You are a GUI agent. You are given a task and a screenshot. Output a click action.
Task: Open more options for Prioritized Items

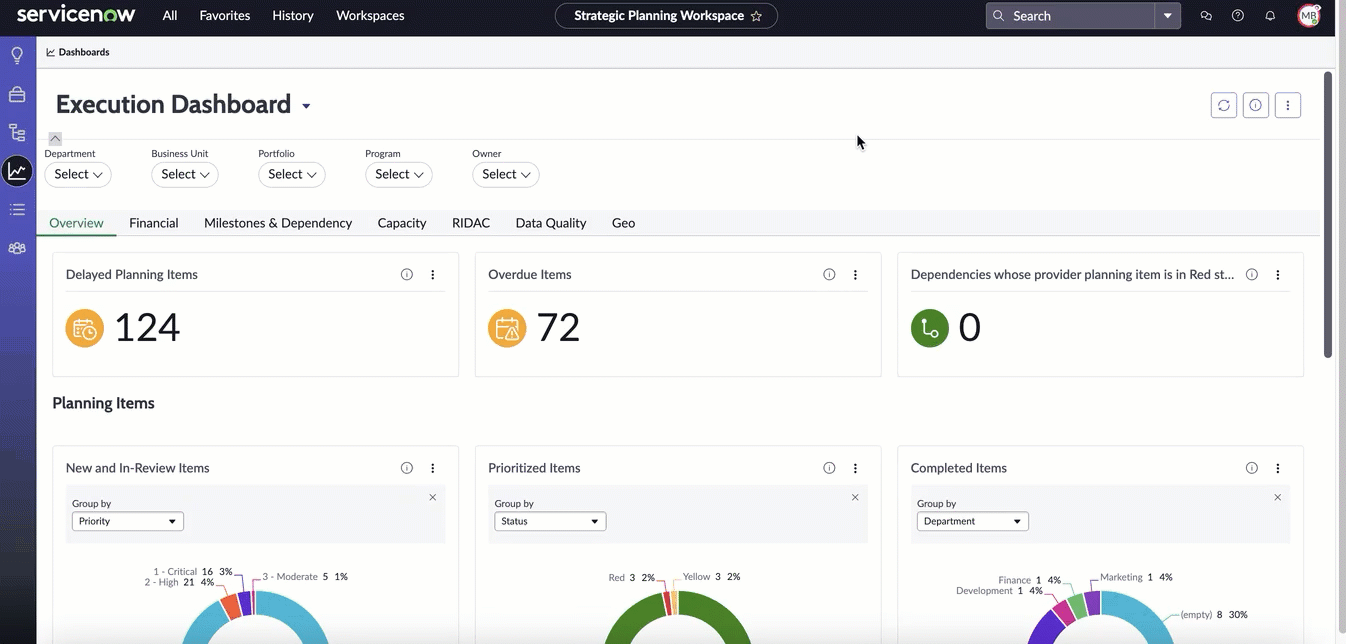[855, 468]
